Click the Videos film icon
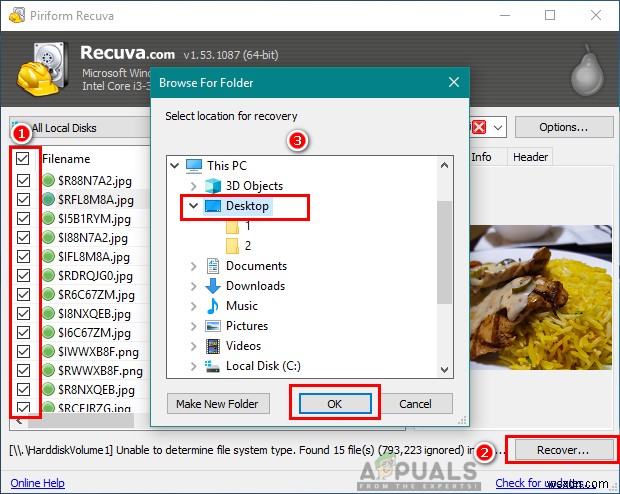 [x=213, y=346]
